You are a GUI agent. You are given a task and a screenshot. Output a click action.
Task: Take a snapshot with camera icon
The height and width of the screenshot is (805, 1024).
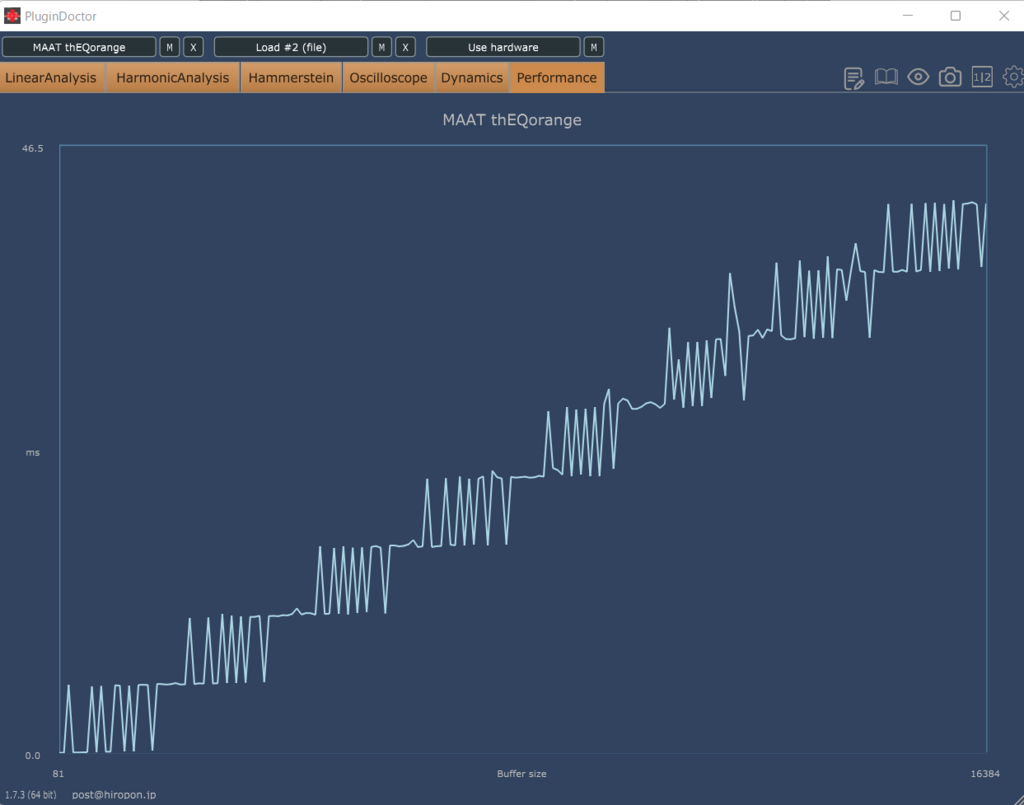coord(950,77)
